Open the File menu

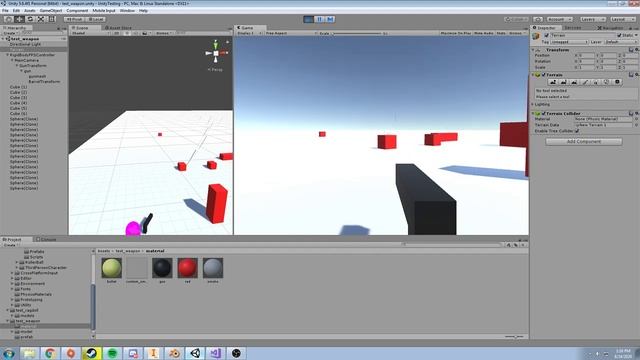point(5,11)
